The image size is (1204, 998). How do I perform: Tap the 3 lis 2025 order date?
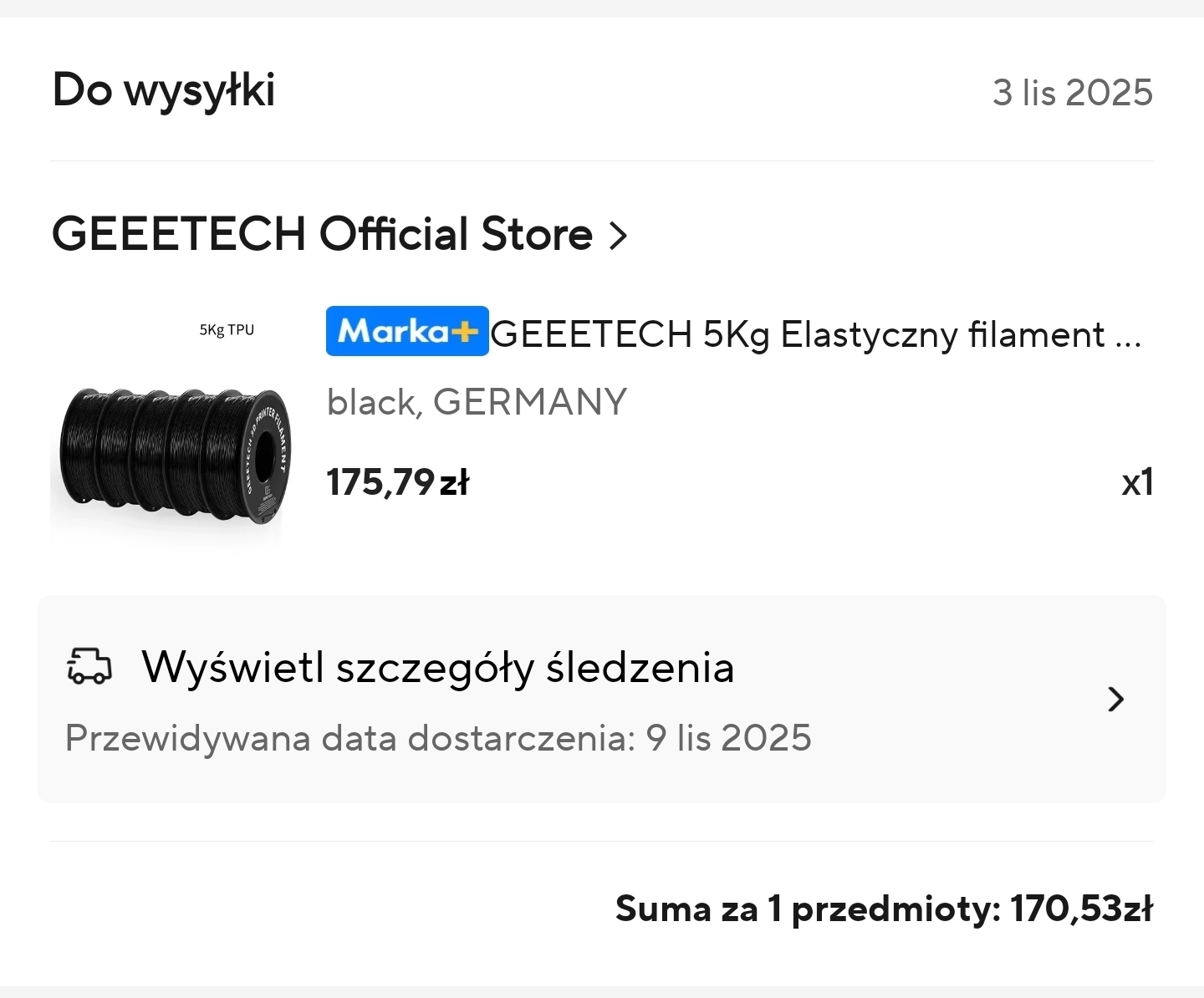(1073, 93)
